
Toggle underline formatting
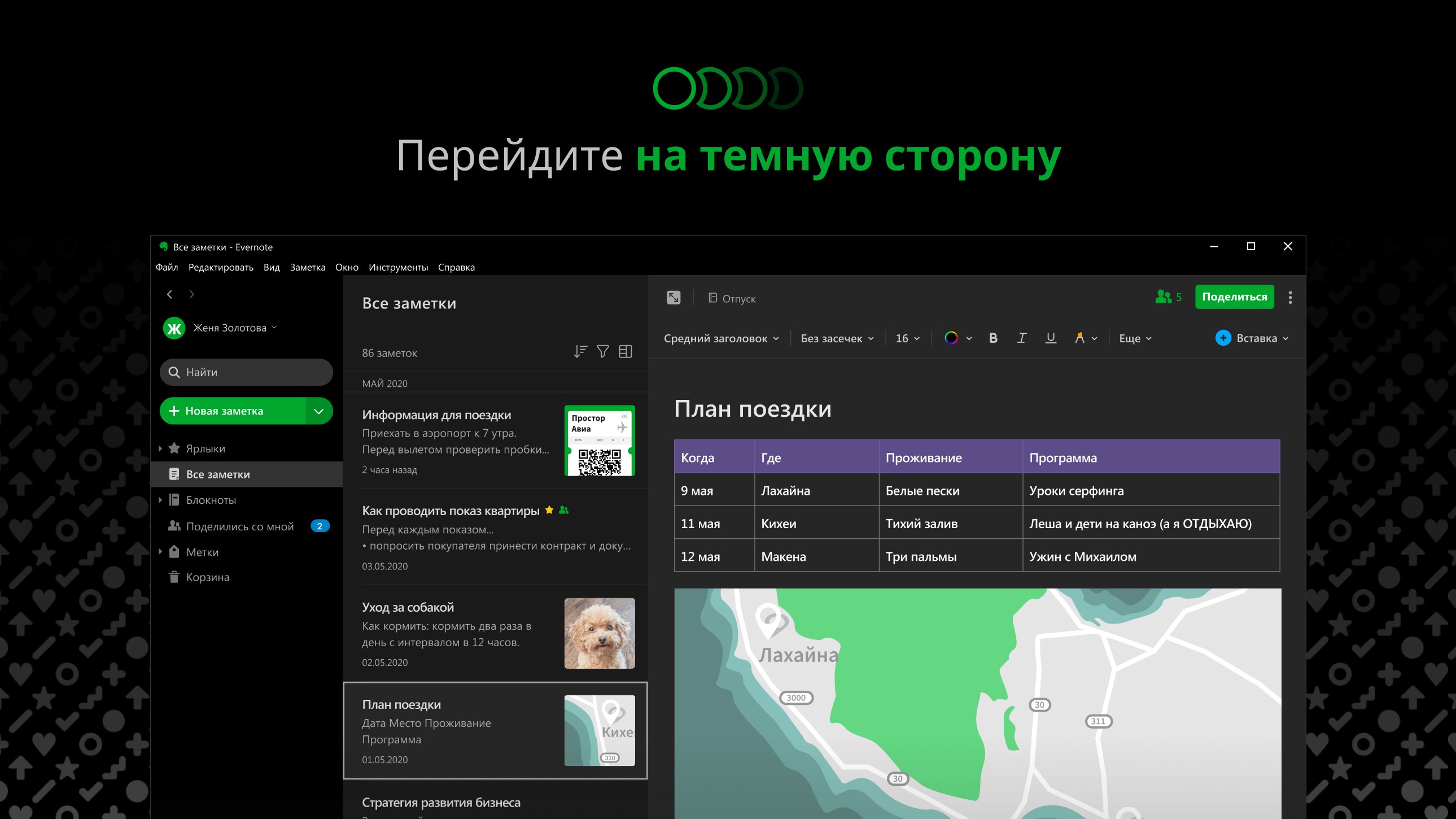point(1050,338)
